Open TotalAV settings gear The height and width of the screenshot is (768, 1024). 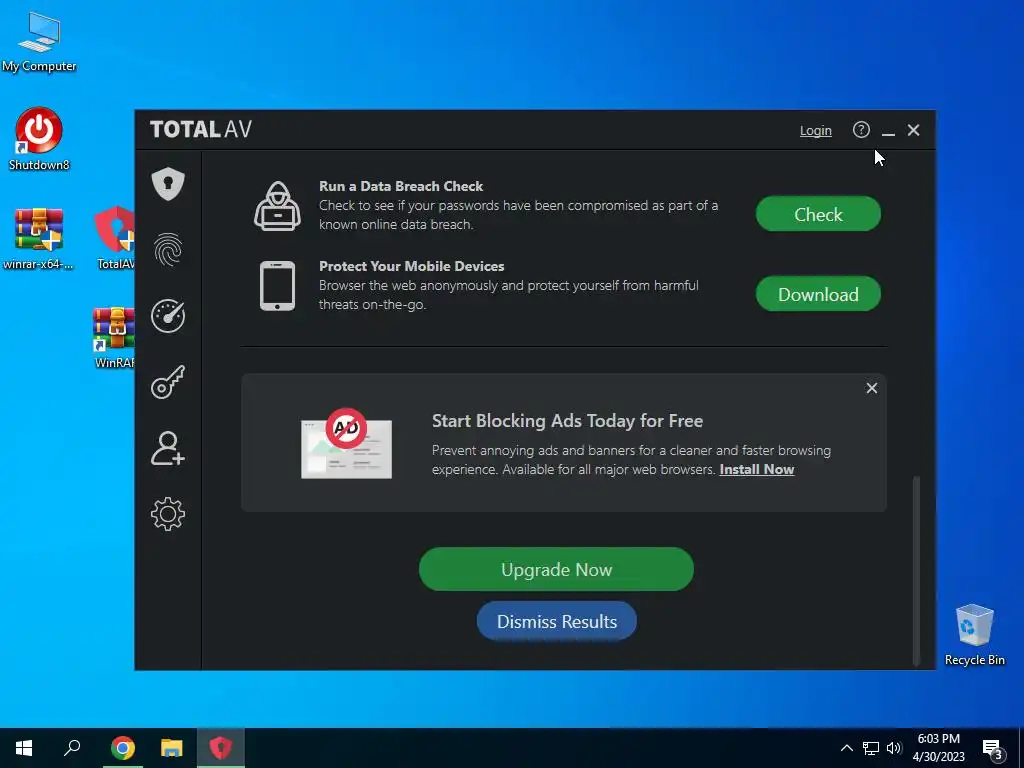pos(168,514)
